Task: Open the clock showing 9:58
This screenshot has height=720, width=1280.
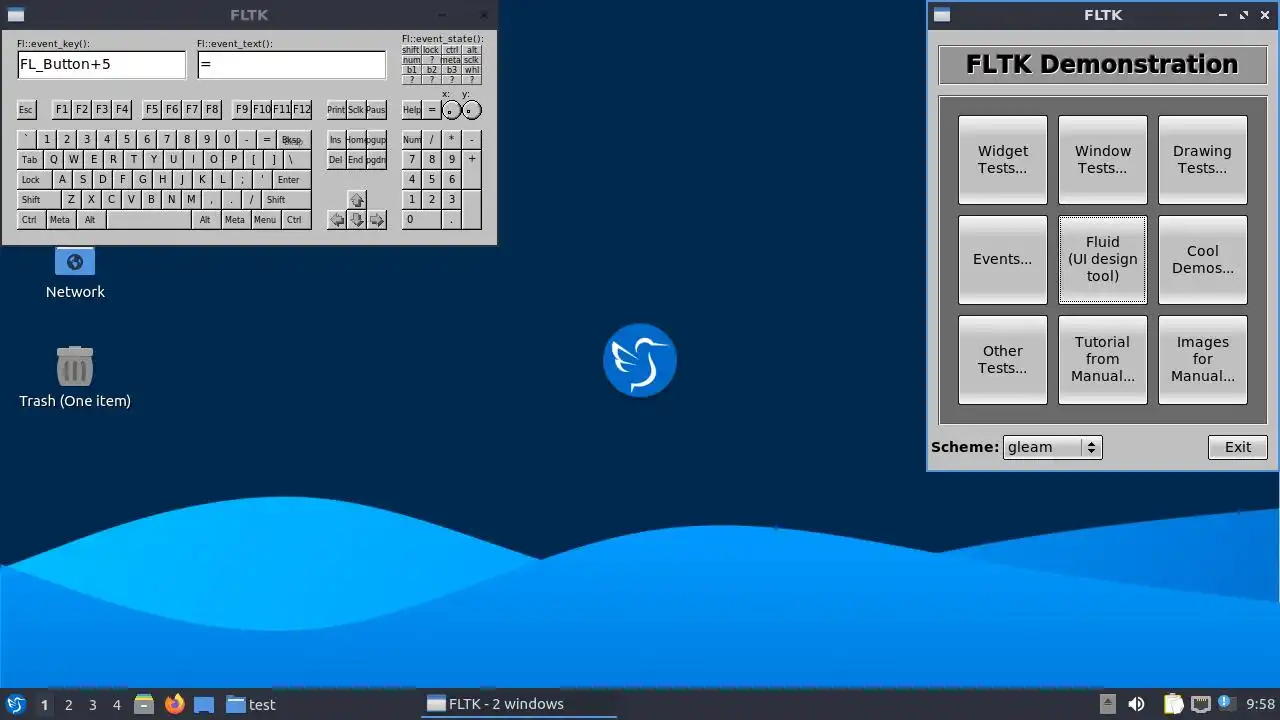Action: [x=1260, y=704]
